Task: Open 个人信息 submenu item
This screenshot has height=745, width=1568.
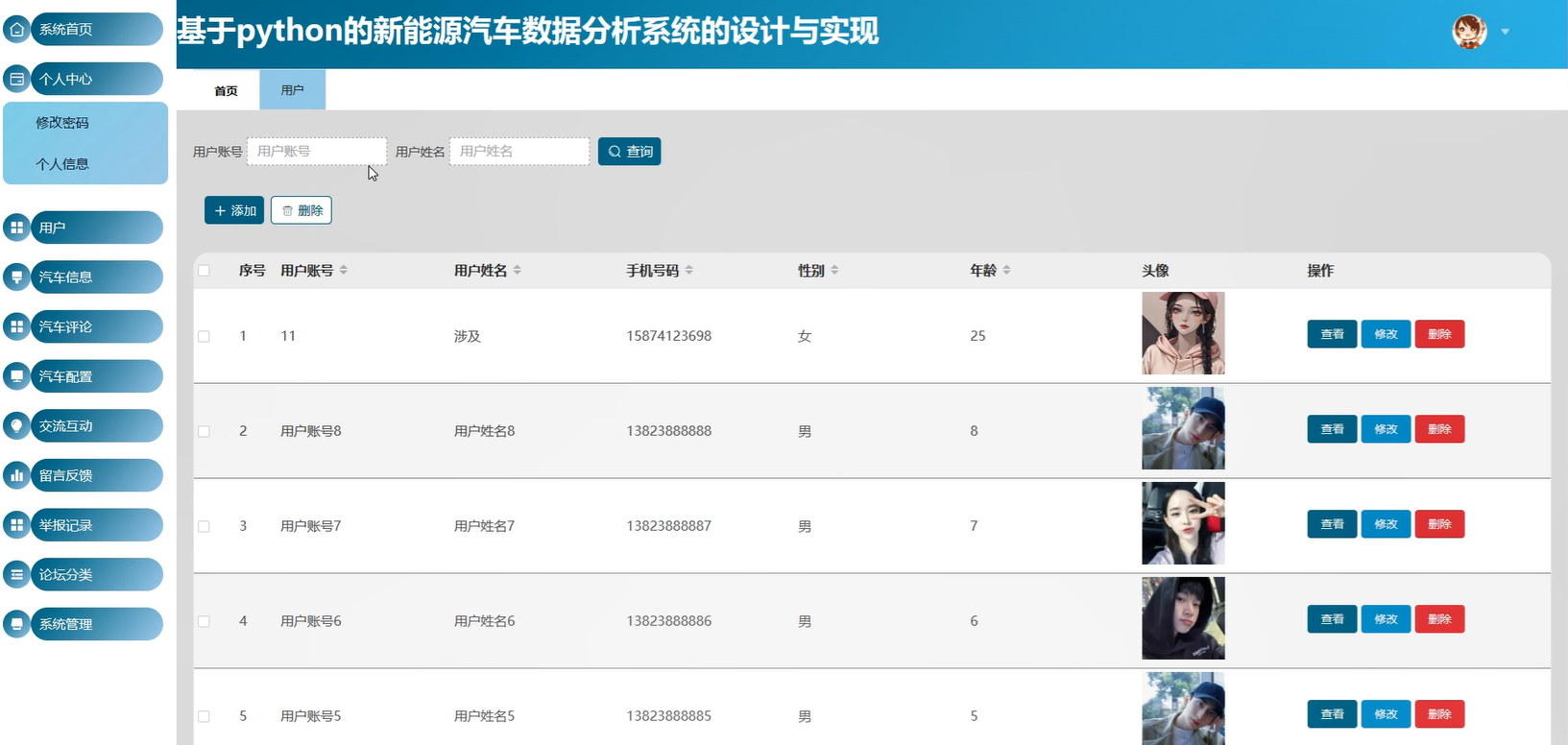Action: (x=62, y=164)
